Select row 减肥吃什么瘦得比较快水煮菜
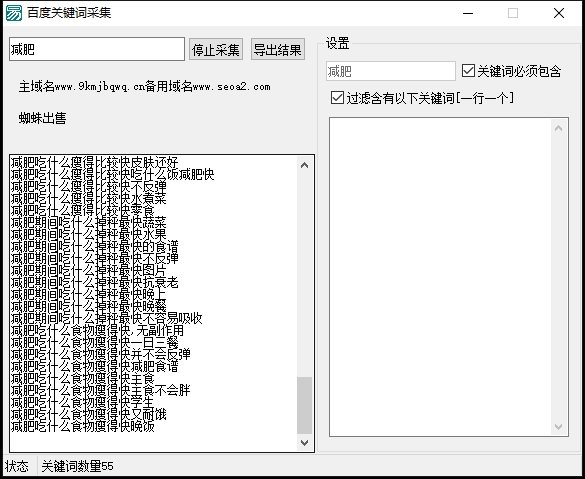This screenshot has height=479, width=585. point(88,198)
